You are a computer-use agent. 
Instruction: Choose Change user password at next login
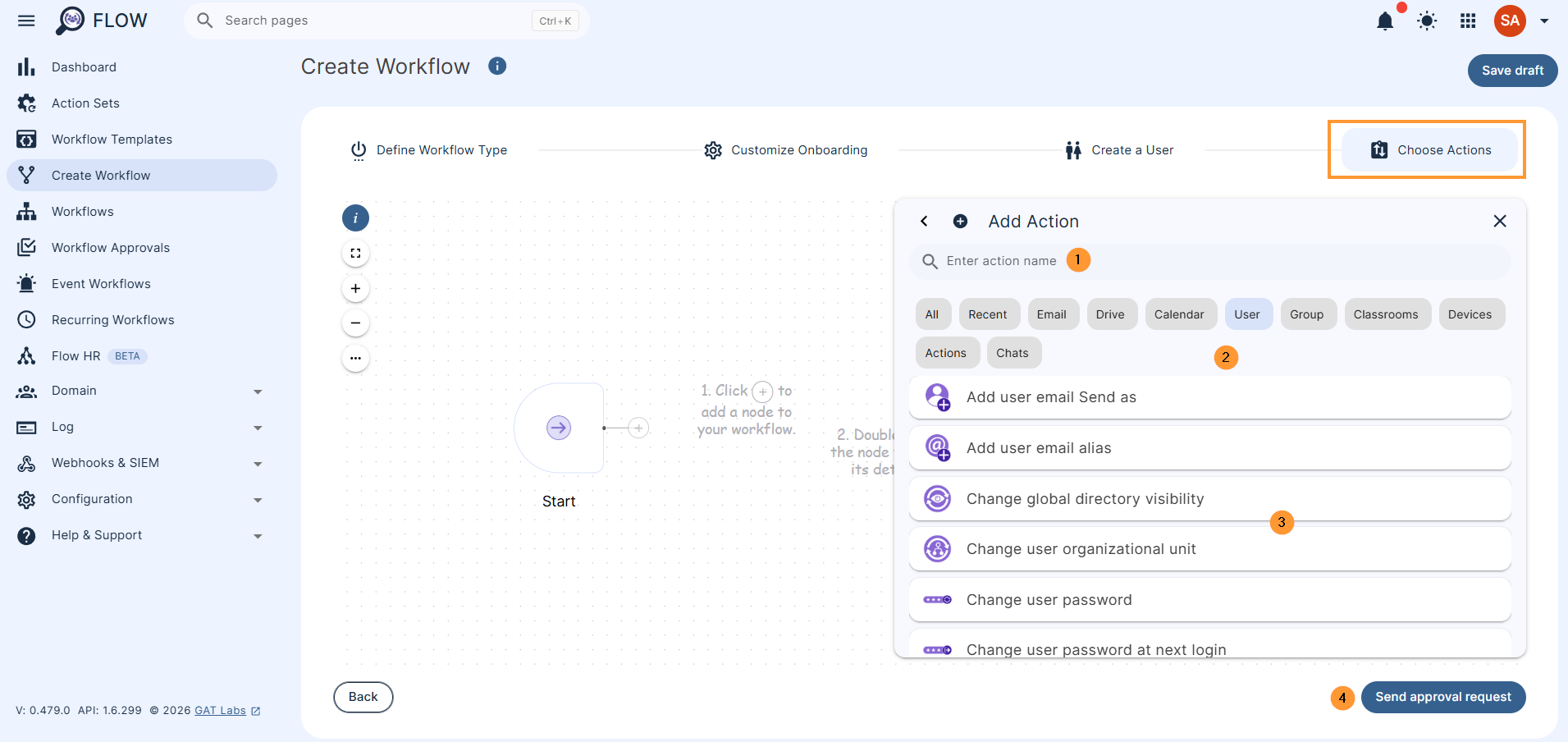point(1209,644)
